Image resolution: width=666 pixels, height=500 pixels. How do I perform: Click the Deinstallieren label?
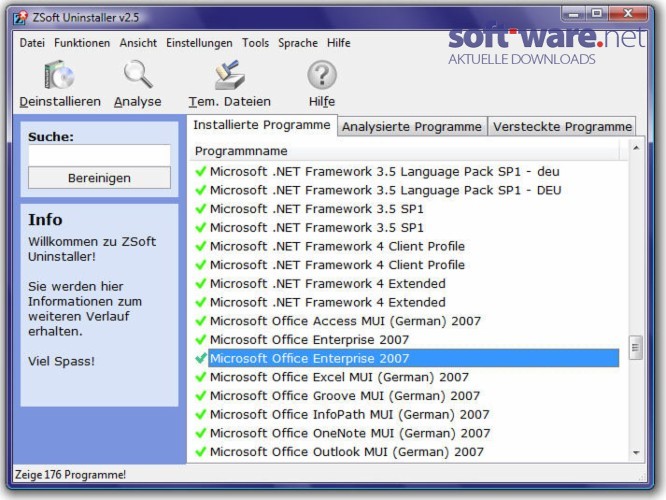(60, 102)
